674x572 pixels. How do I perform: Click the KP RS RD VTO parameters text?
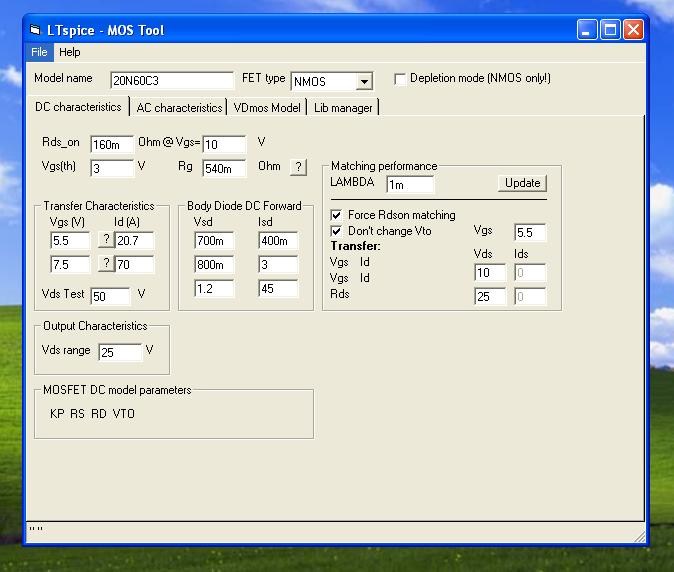click(92, 413)
